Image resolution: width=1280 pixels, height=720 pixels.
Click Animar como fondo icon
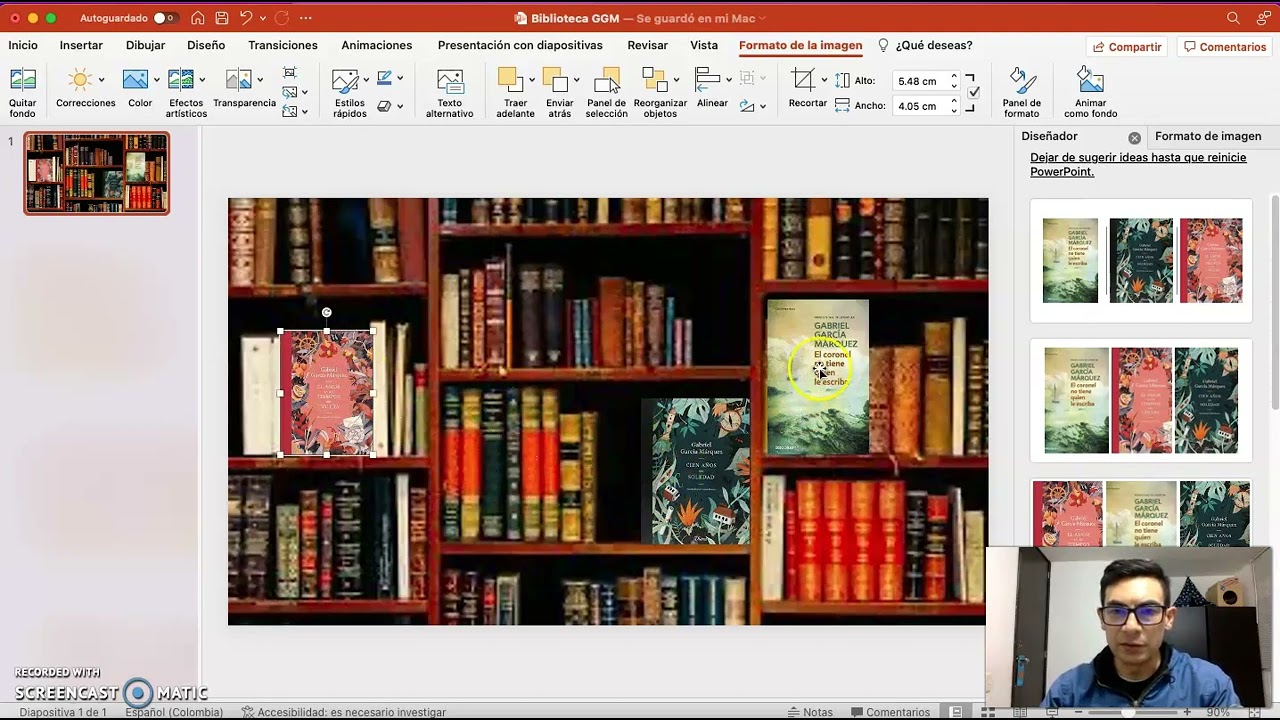tap(1090, 80)
